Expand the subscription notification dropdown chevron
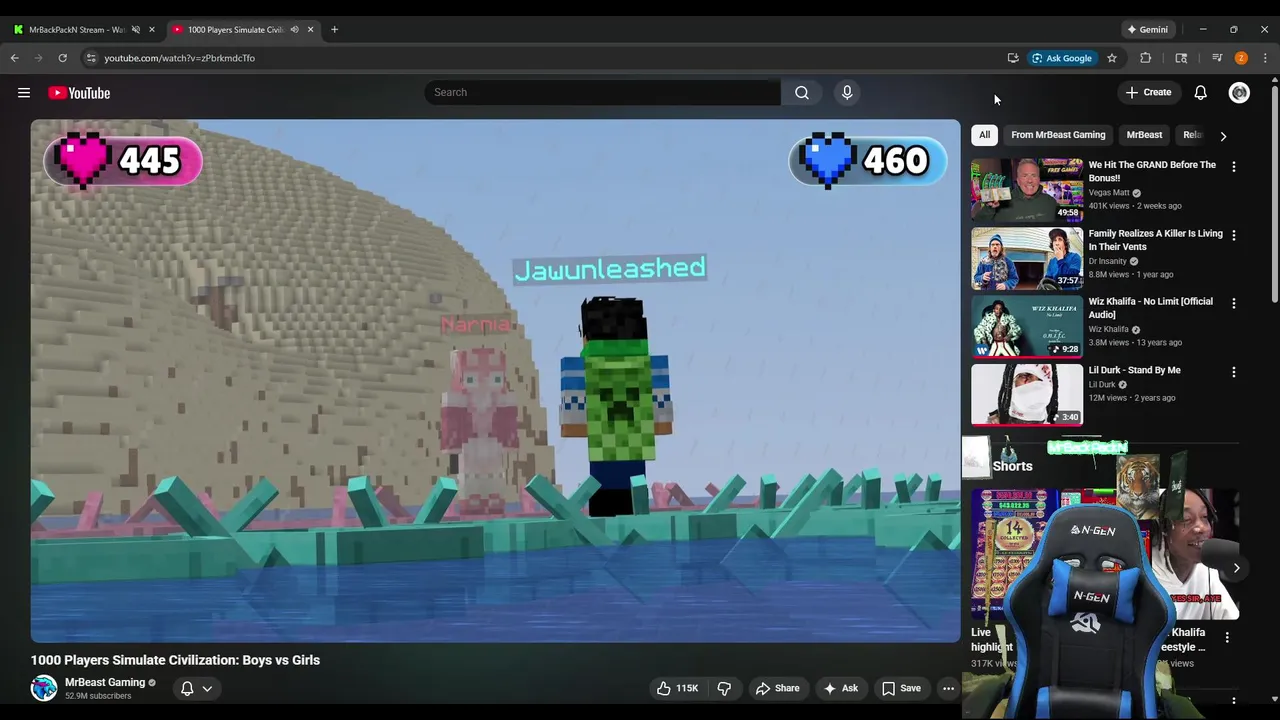Viewport: 1280px width, 720px height. pos(207,688)
